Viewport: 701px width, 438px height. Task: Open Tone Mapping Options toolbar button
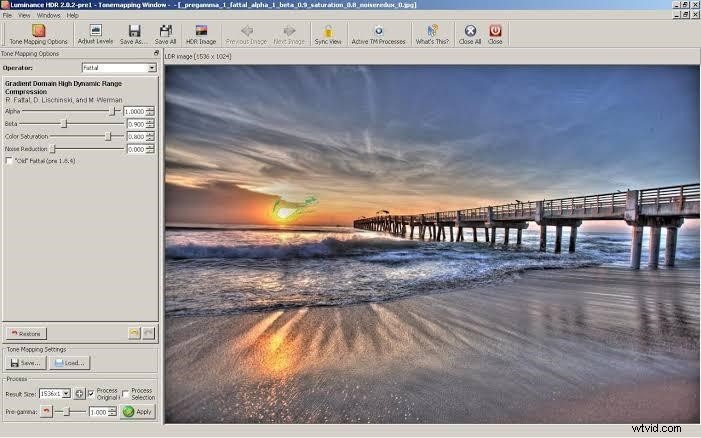tap(38, 34)
